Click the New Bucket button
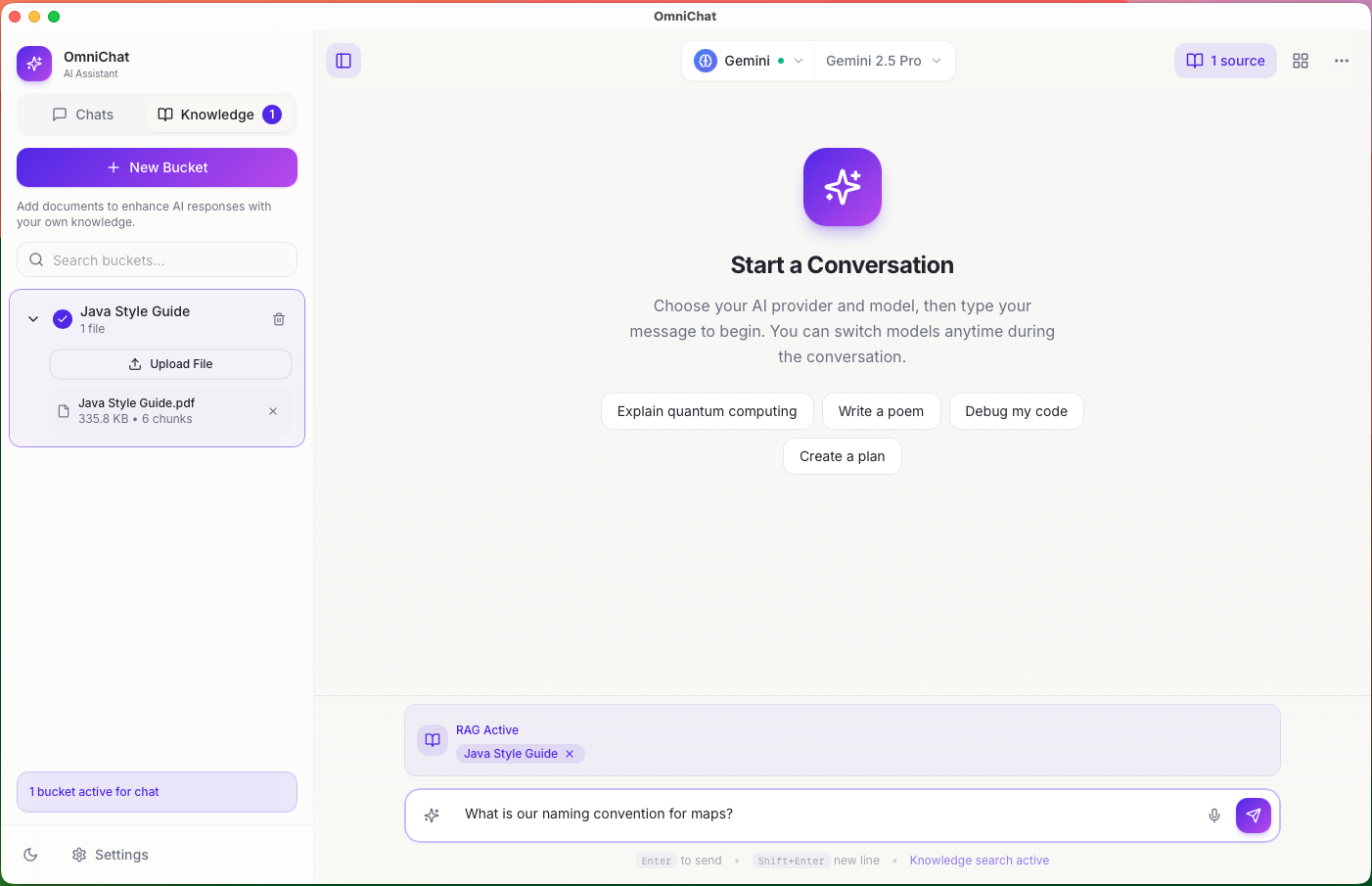Image resolution: width=1372 pixels, height=886 pixels. tap(157, 167)
